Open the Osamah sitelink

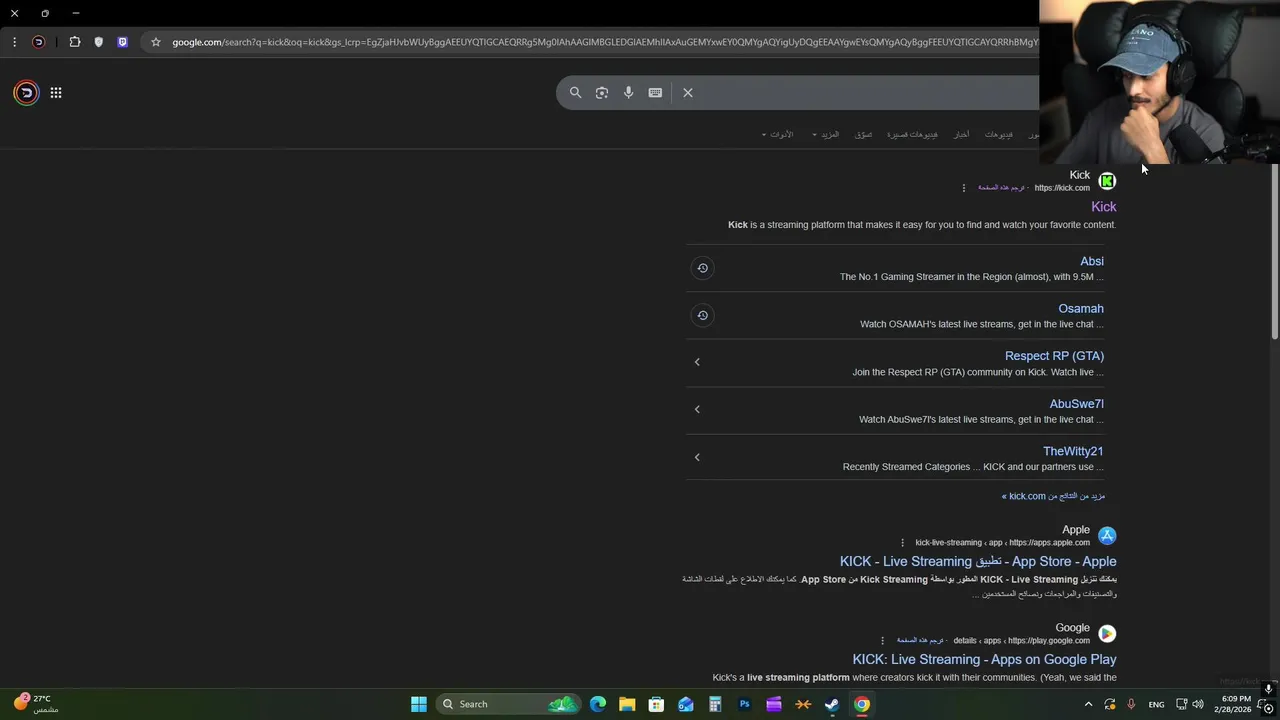1081,308
